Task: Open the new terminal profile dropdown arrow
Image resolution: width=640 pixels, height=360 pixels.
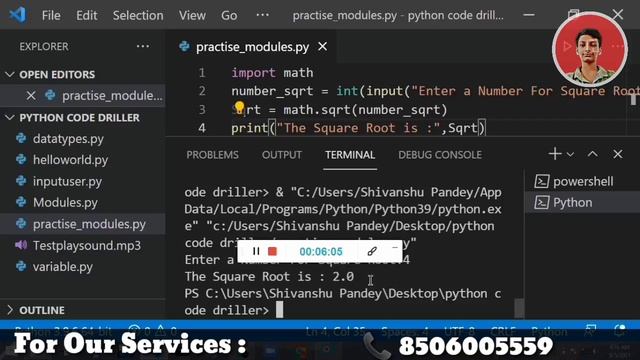Action: point(570,154)
